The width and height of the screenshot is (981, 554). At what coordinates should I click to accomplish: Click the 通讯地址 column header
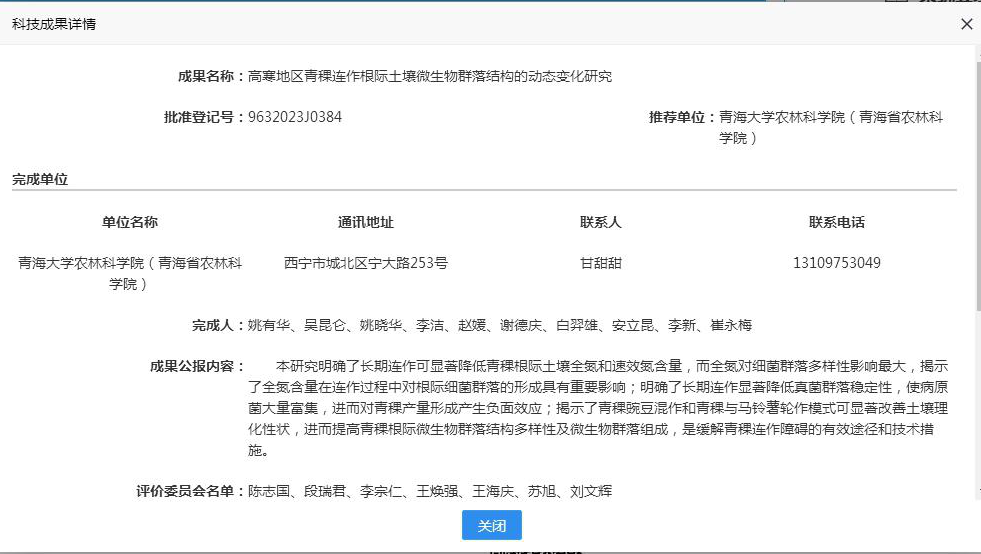[x=366, y=222]
